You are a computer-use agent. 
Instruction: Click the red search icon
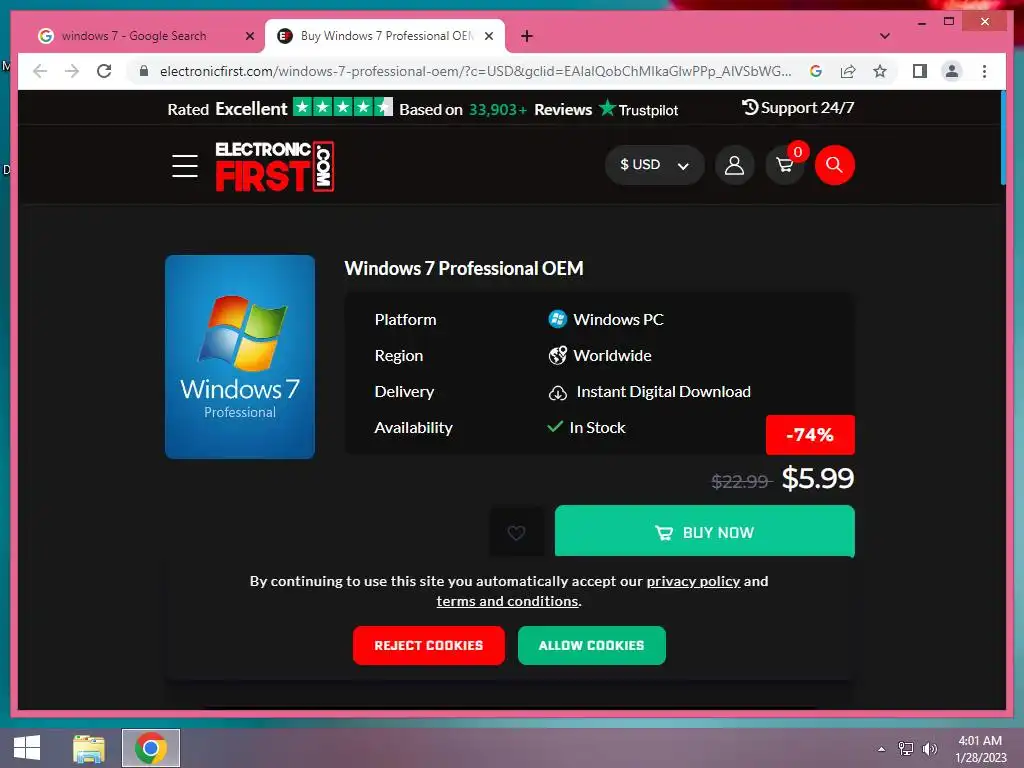(835, 165)
